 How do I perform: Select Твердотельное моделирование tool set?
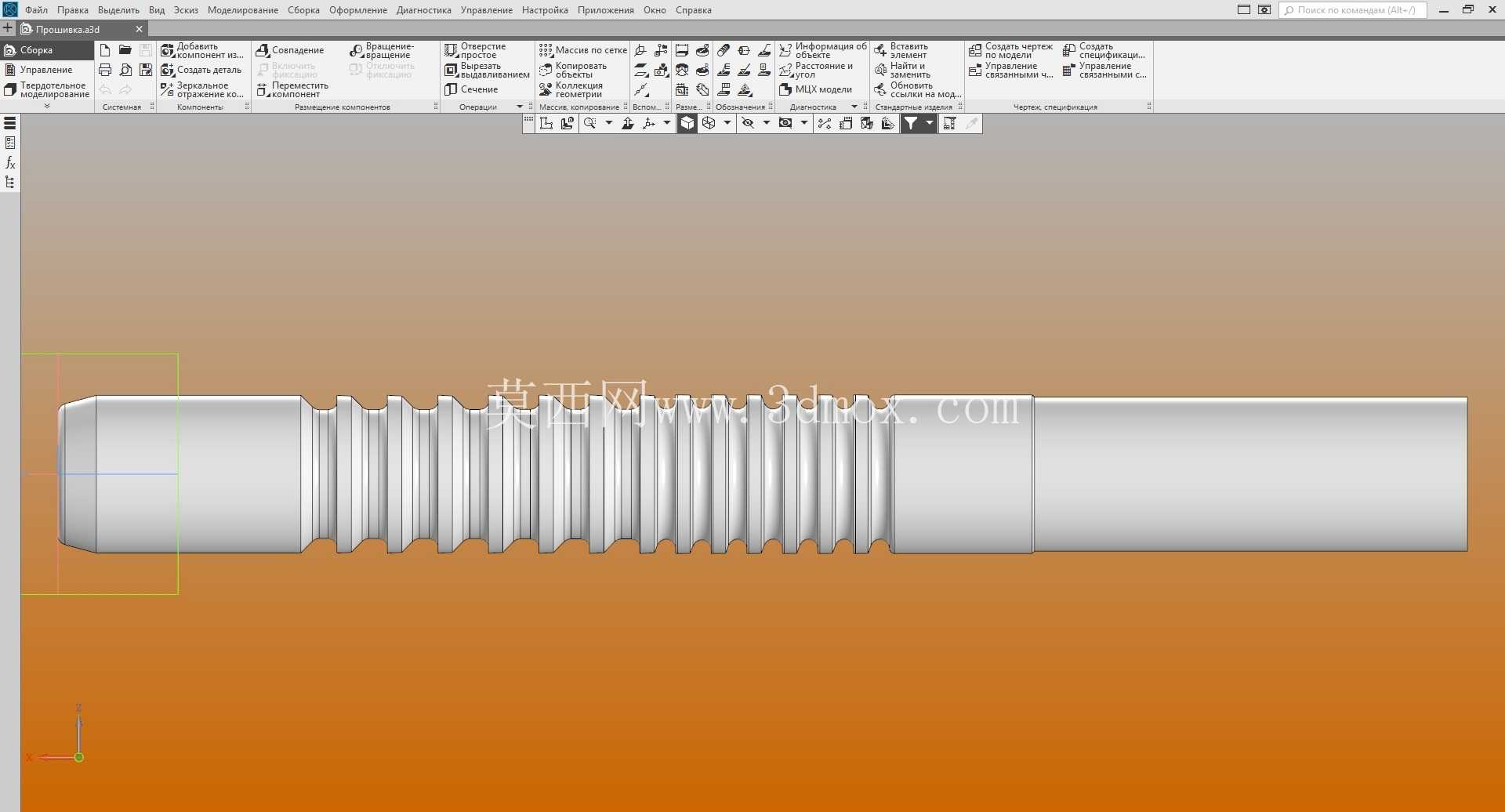click(47, 89)
